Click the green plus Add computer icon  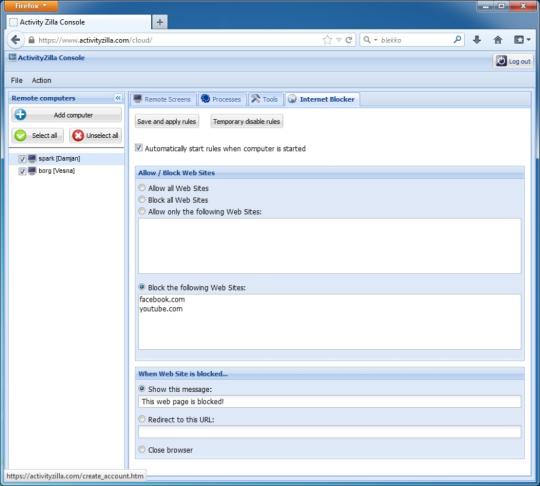tap(20, 115)
